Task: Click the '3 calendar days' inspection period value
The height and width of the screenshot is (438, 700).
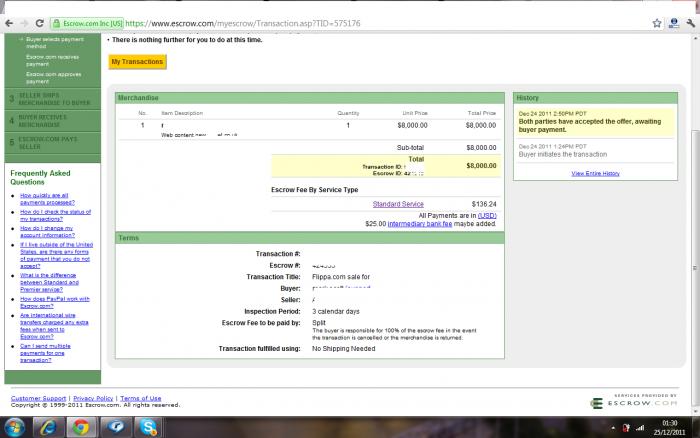Action: pos(336,312)
